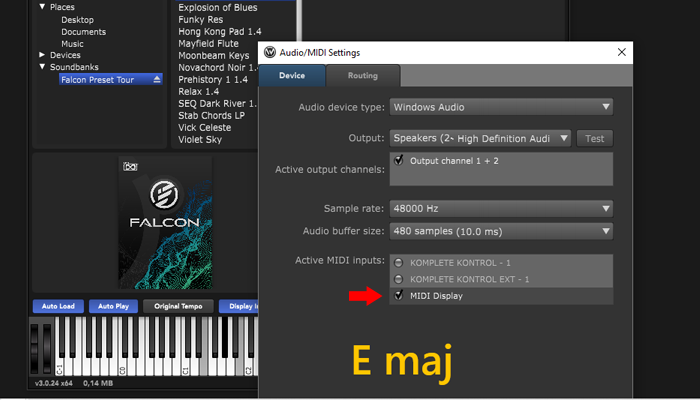
Task: Toggle the Auto Load button
Action: (58, 306)
